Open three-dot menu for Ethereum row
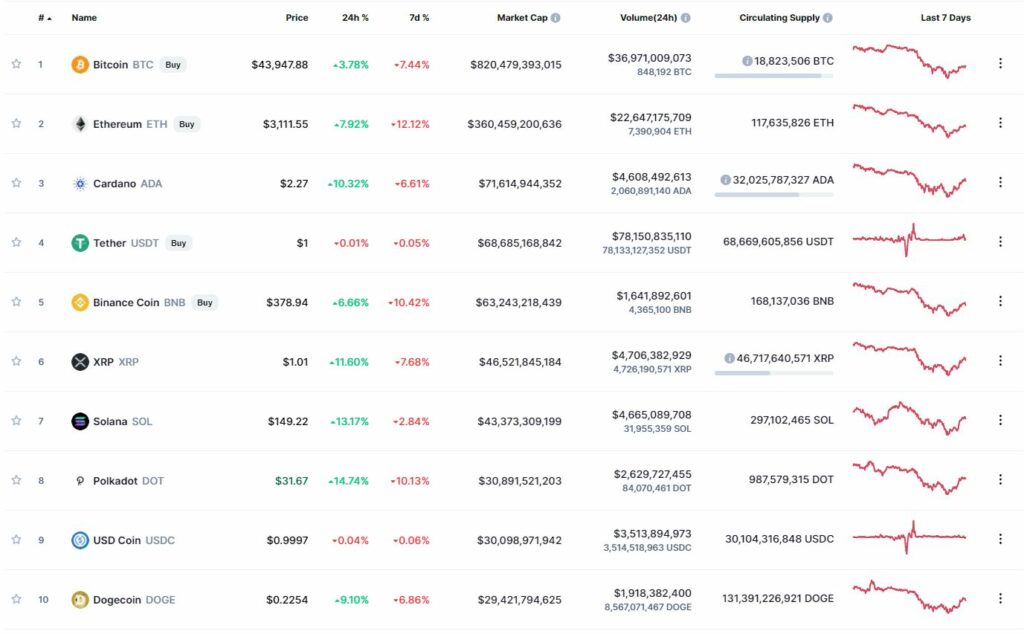The image size is (1024, 634). [x=1000, y=123]
